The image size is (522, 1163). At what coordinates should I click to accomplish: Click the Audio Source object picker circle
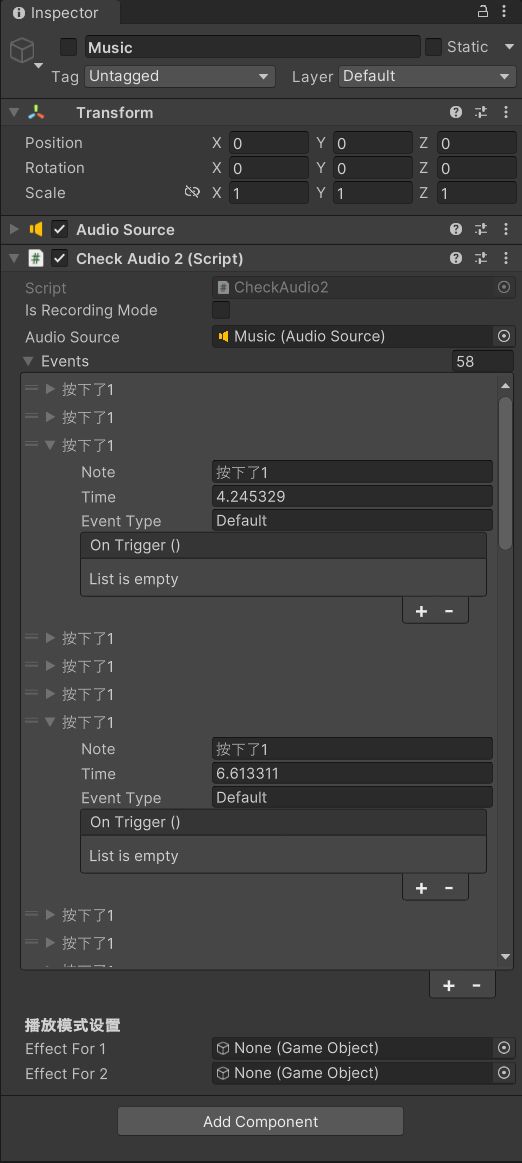(503, 336)
